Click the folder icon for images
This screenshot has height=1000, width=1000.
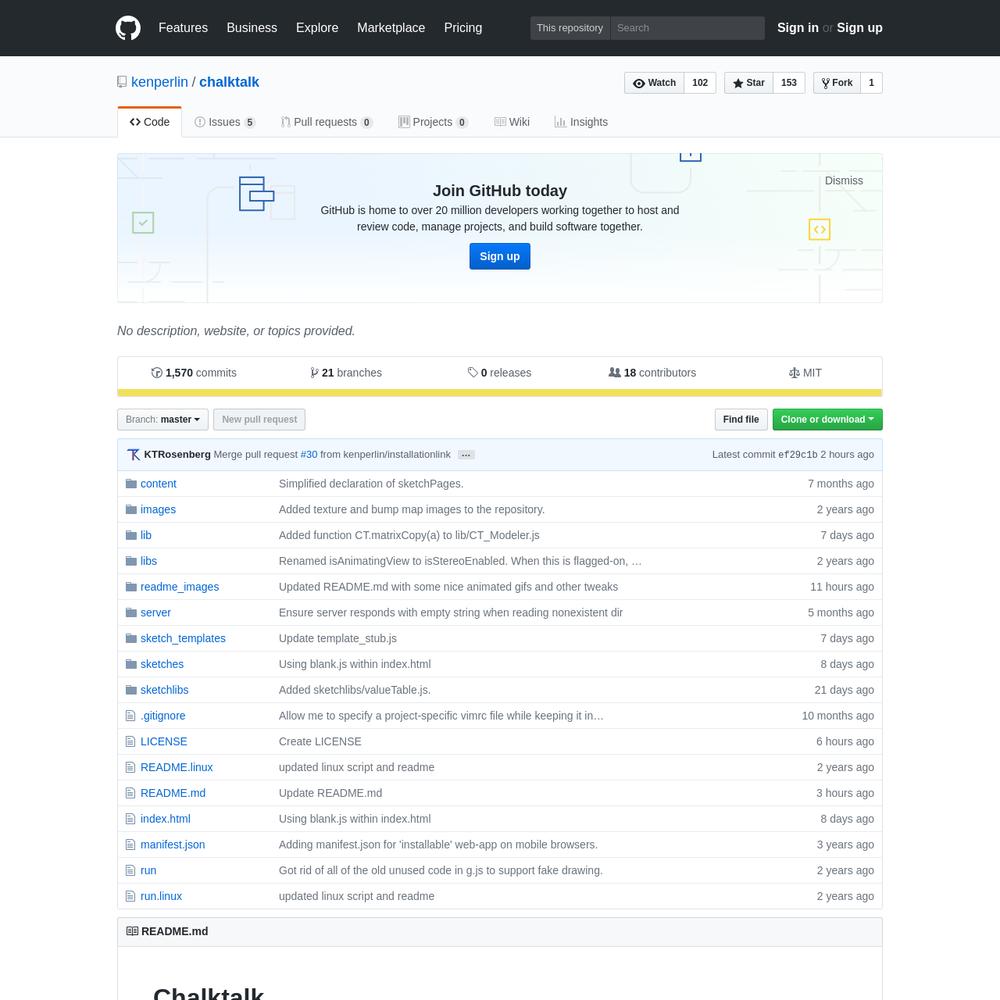click(x=131, y=510)
